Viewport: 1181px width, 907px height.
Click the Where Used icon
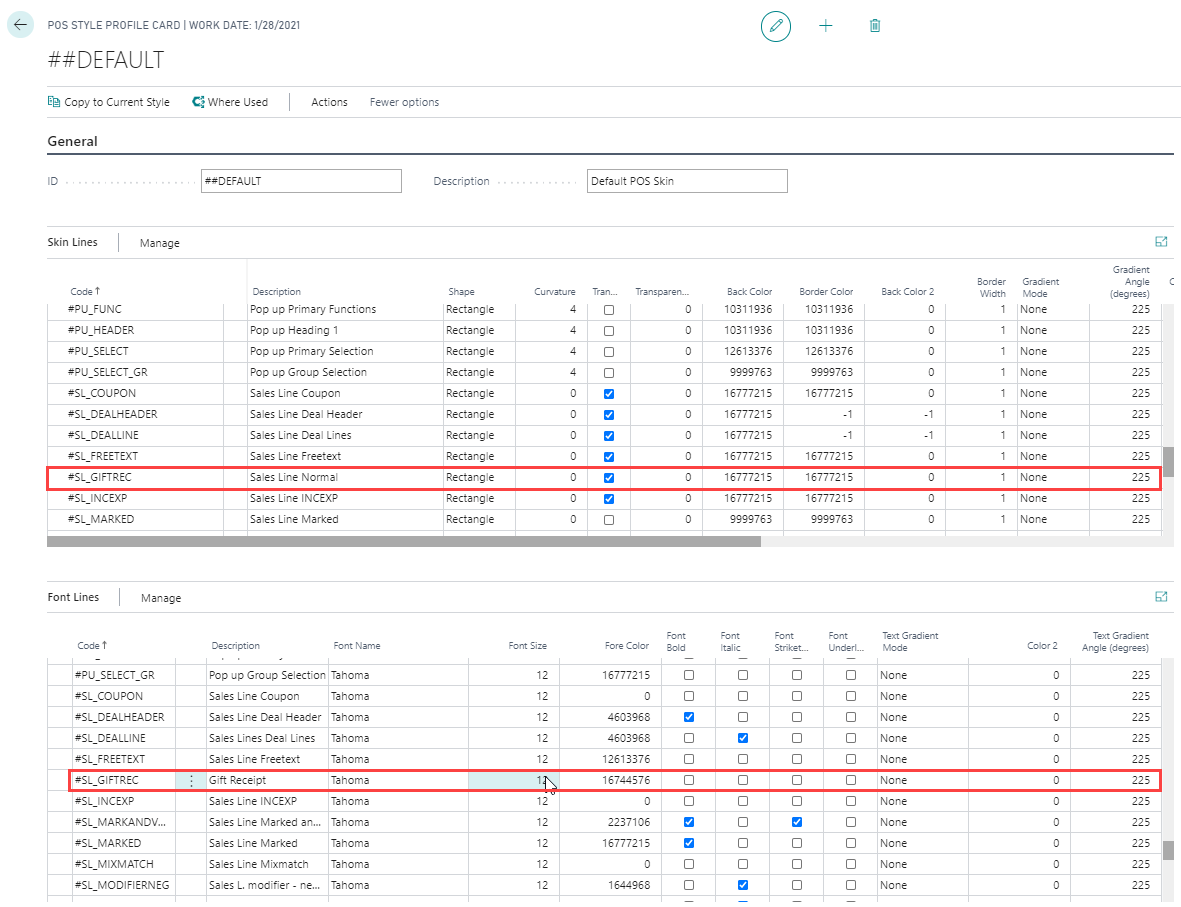click(199, 102)
